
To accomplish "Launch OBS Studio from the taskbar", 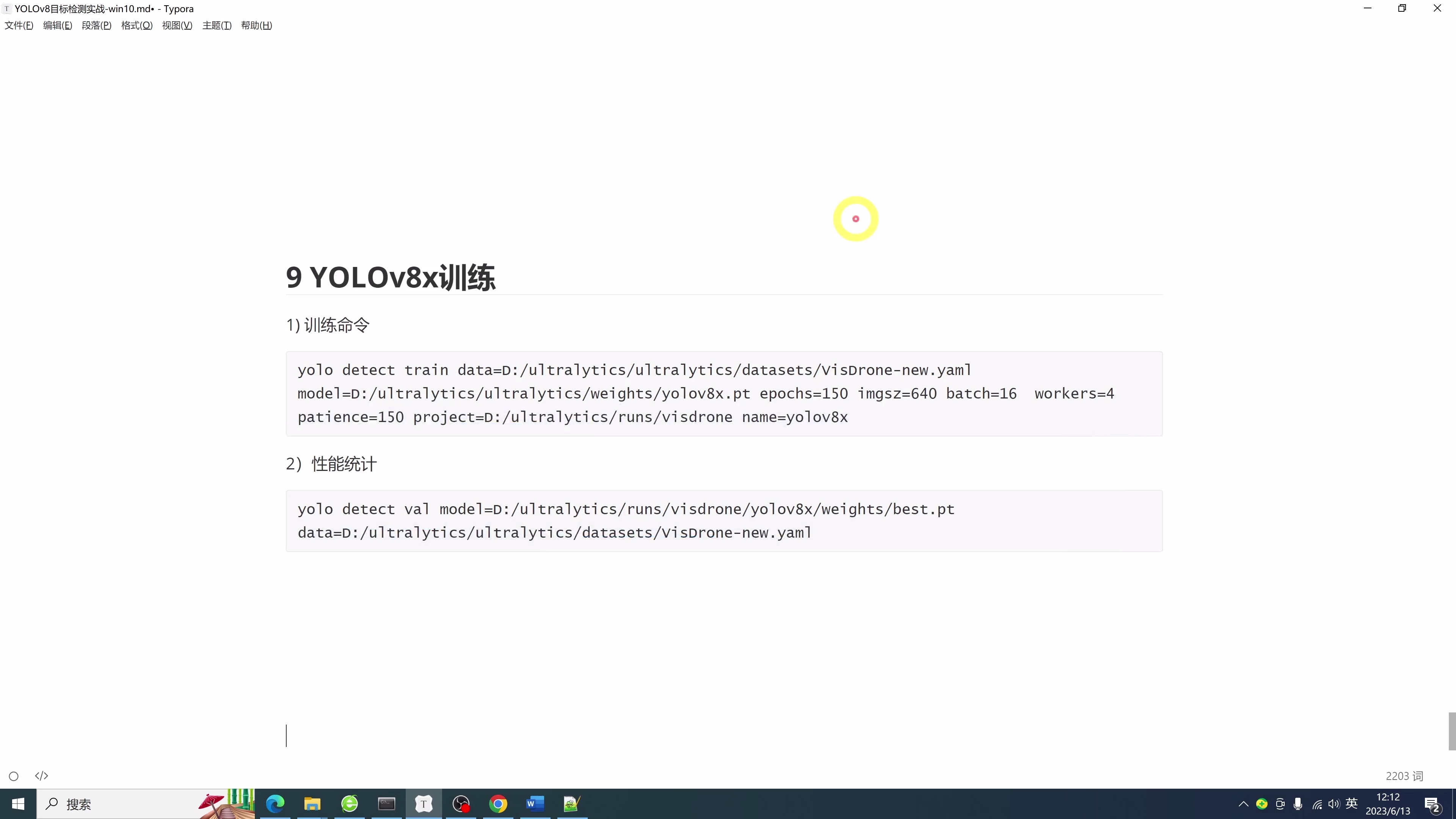I will pyautogui.click(x=461, y=804).
